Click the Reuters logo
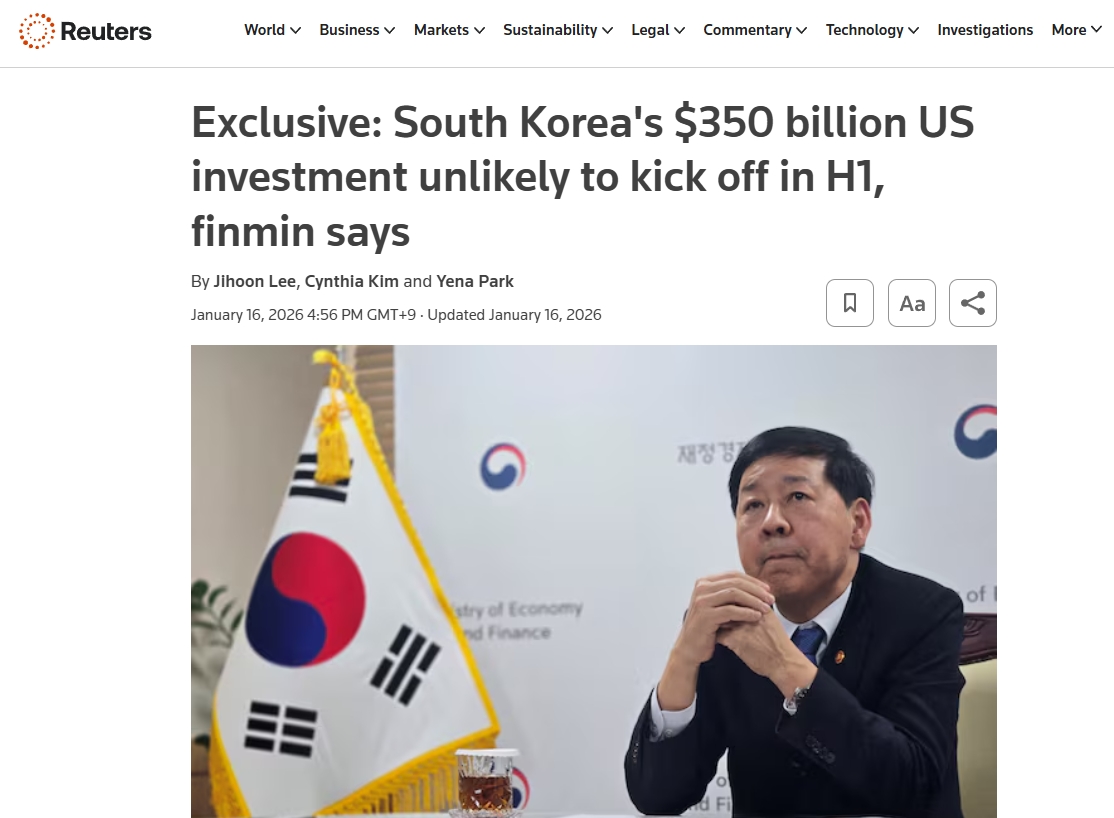 85,31
